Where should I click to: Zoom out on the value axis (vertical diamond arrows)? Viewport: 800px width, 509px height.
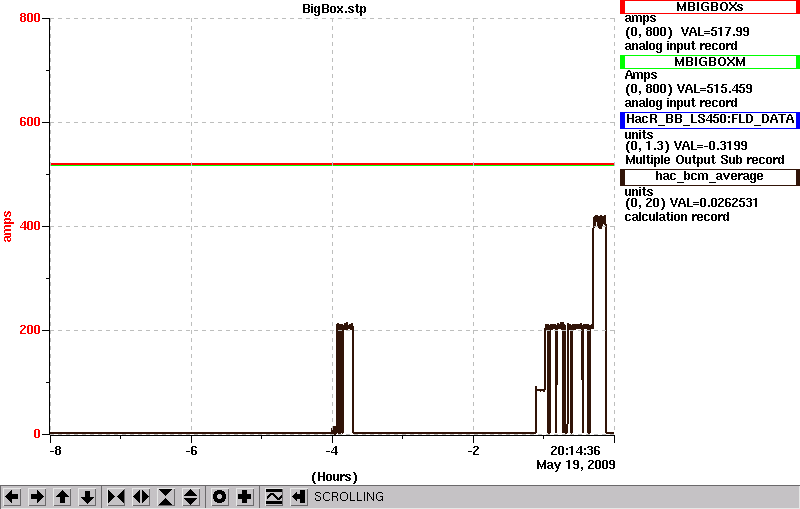point(191,497)
